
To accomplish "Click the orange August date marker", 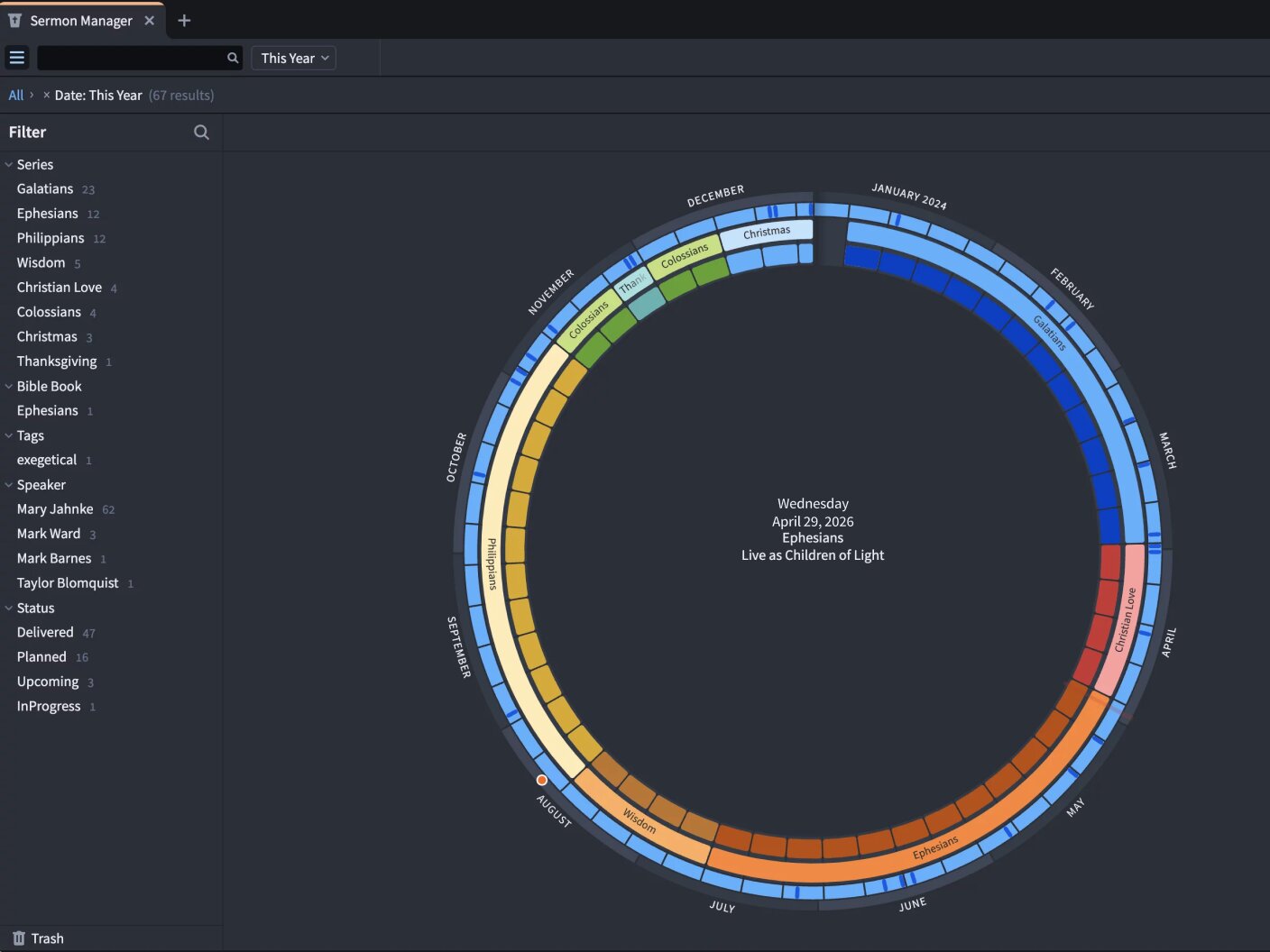I will pos(541,780).
